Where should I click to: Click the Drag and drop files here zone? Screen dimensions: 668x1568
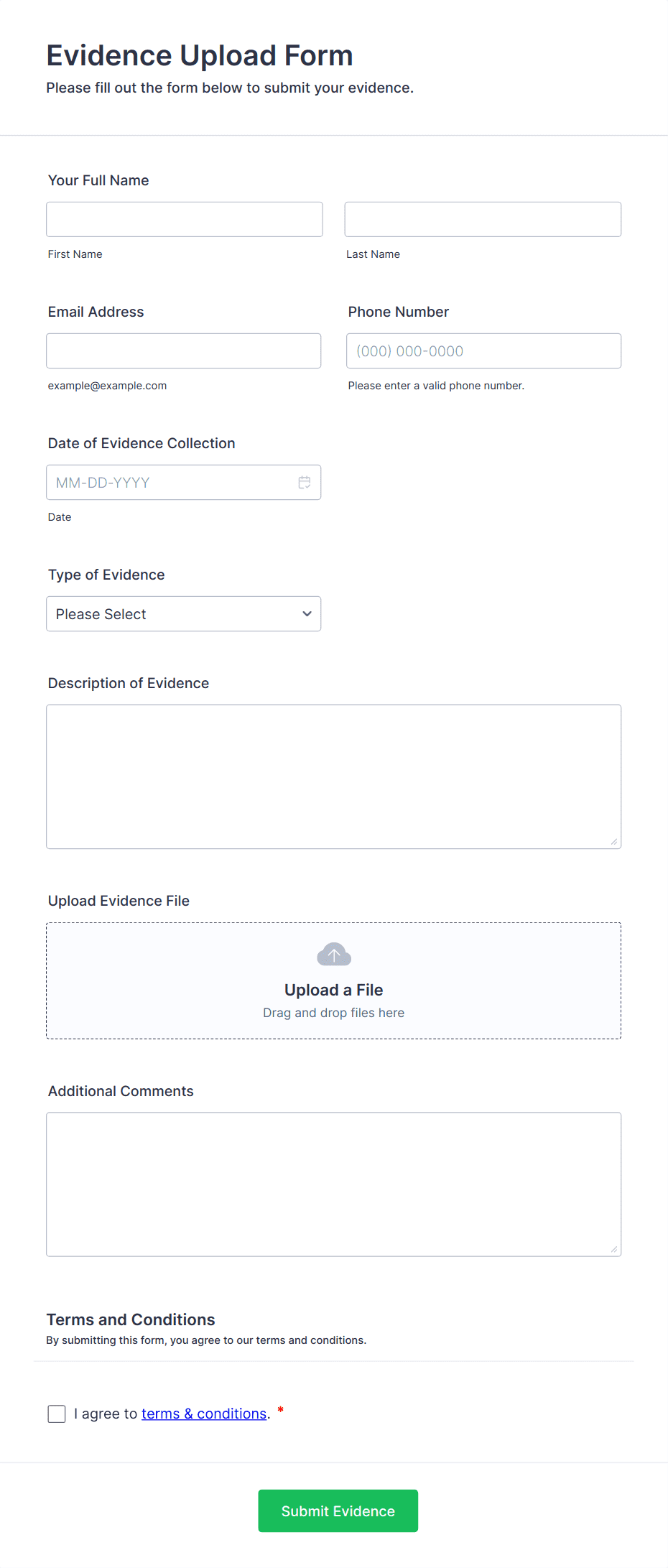[333, 1013]
